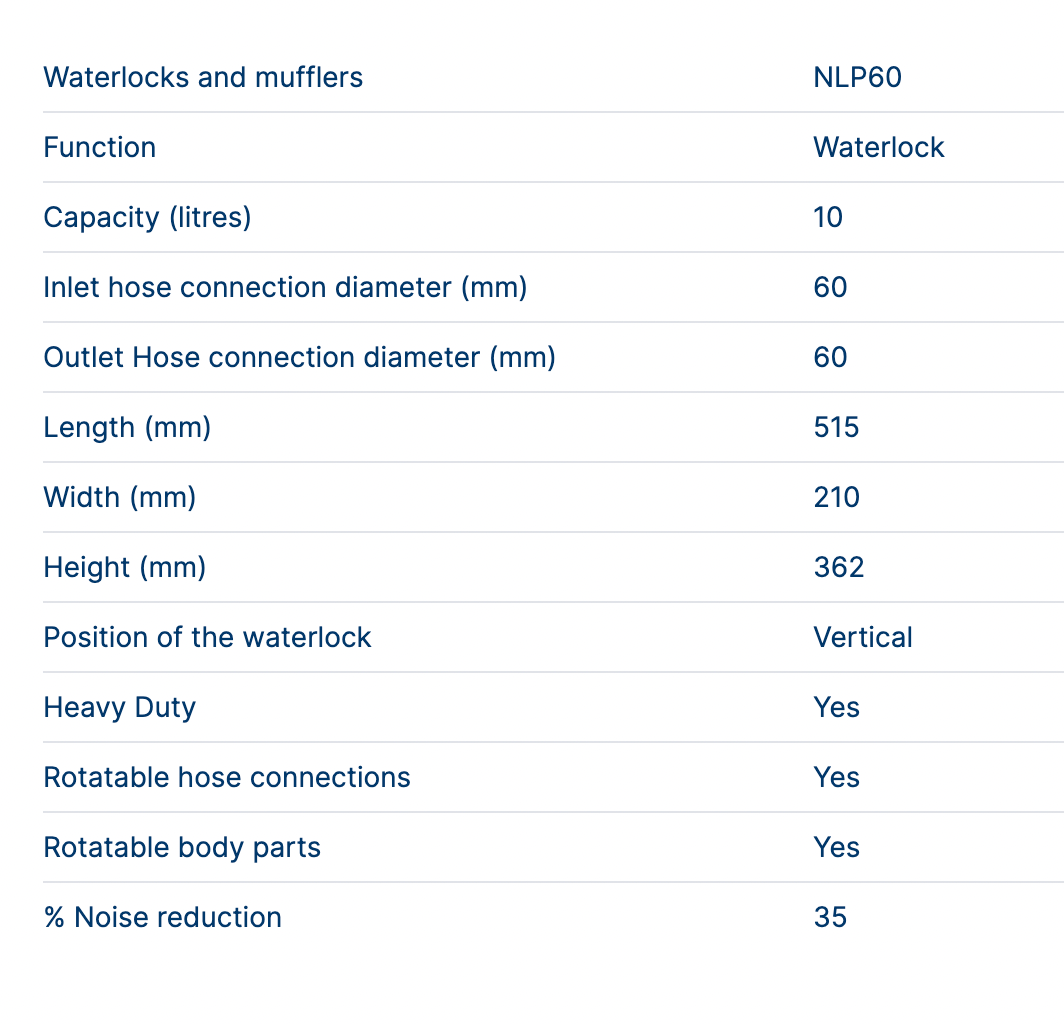1064x1024 pixels.
Task: Click the "Width (mm)" label
Action: point(120,497)
